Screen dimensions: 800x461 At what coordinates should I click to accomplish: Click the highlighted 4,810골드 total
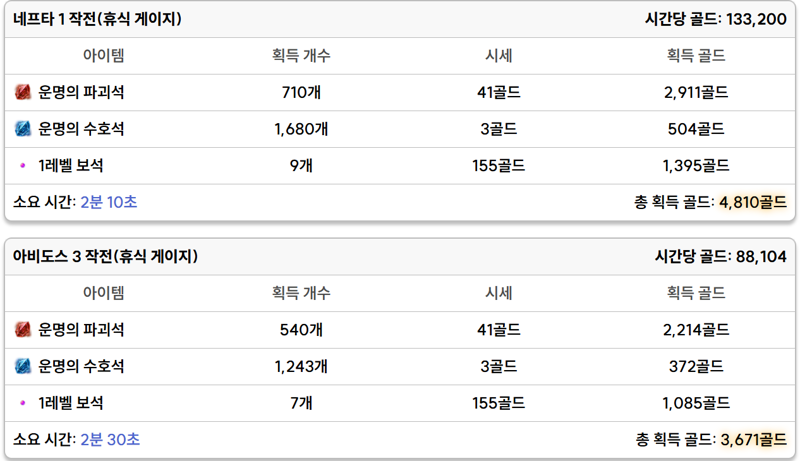pyautogui.click(x=753, y=202)
